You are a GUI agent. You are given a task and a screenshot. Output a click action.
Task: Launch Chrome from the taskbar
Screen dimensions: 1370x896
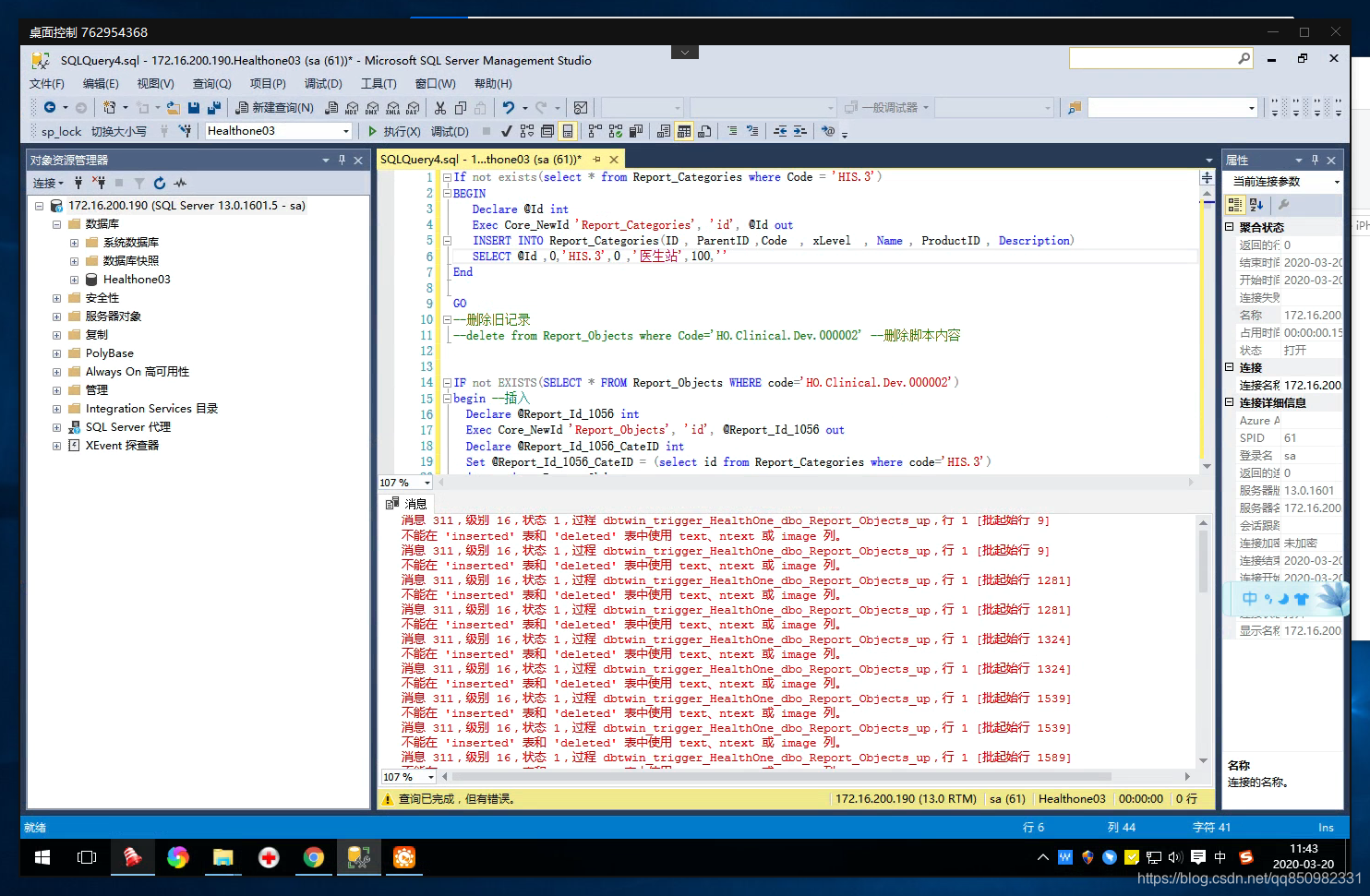313,857
